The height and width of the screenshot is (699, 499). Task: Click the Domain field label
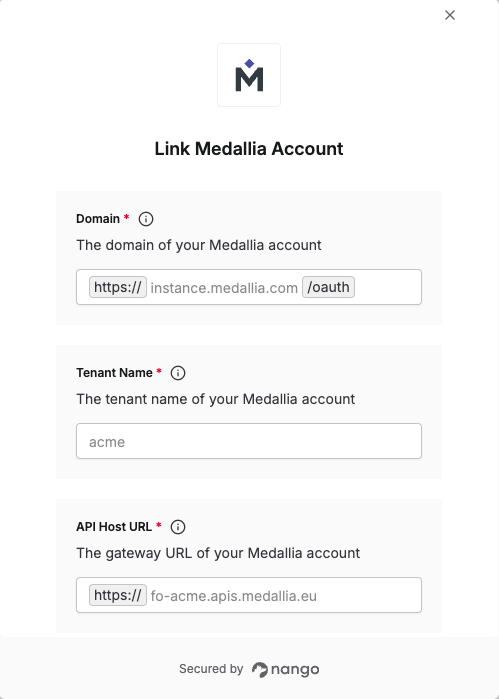coord(98,219)
